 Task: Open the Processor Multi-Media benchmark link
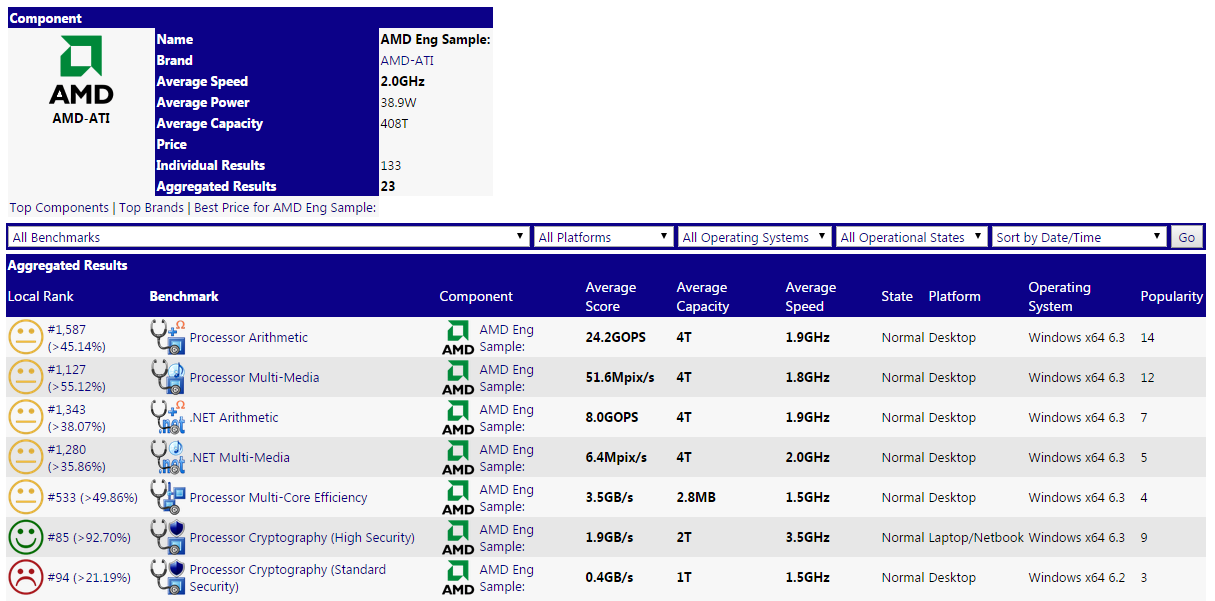[x=255, y=377]
